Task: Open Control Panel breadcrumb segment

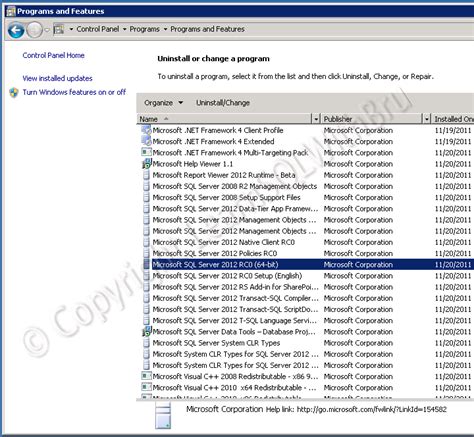Action: (98, 29)
